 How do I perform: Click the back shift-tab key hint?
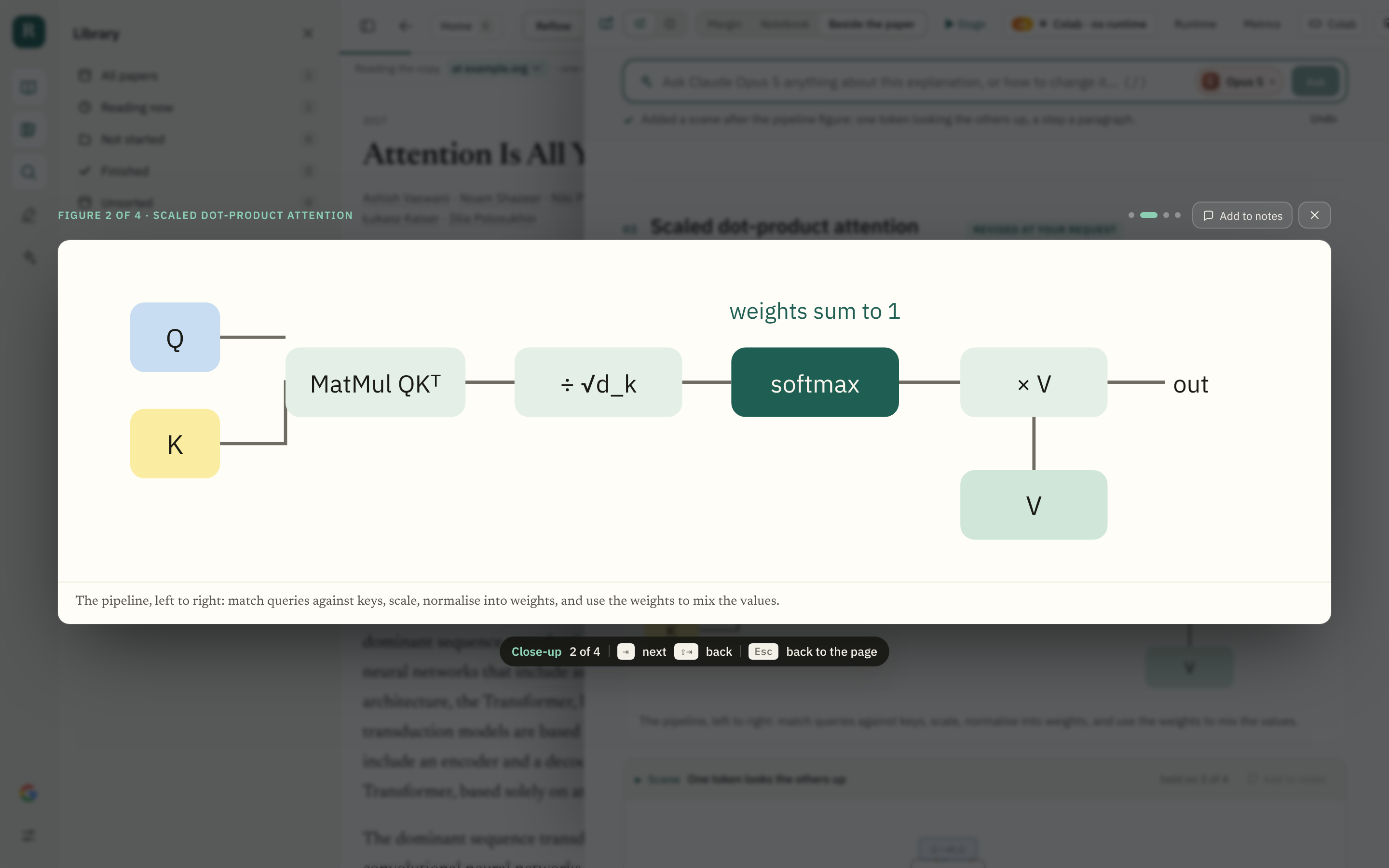click(x=686, y=651)
